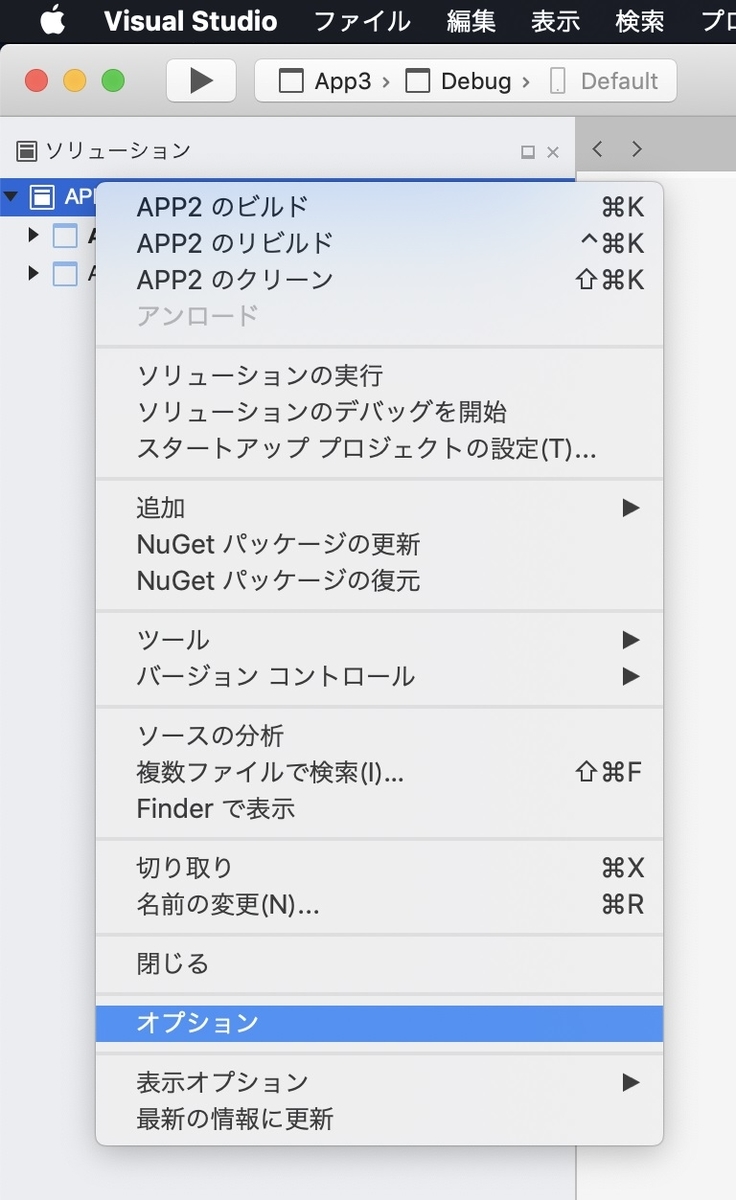Click the green zoom window button

(113, 81)
